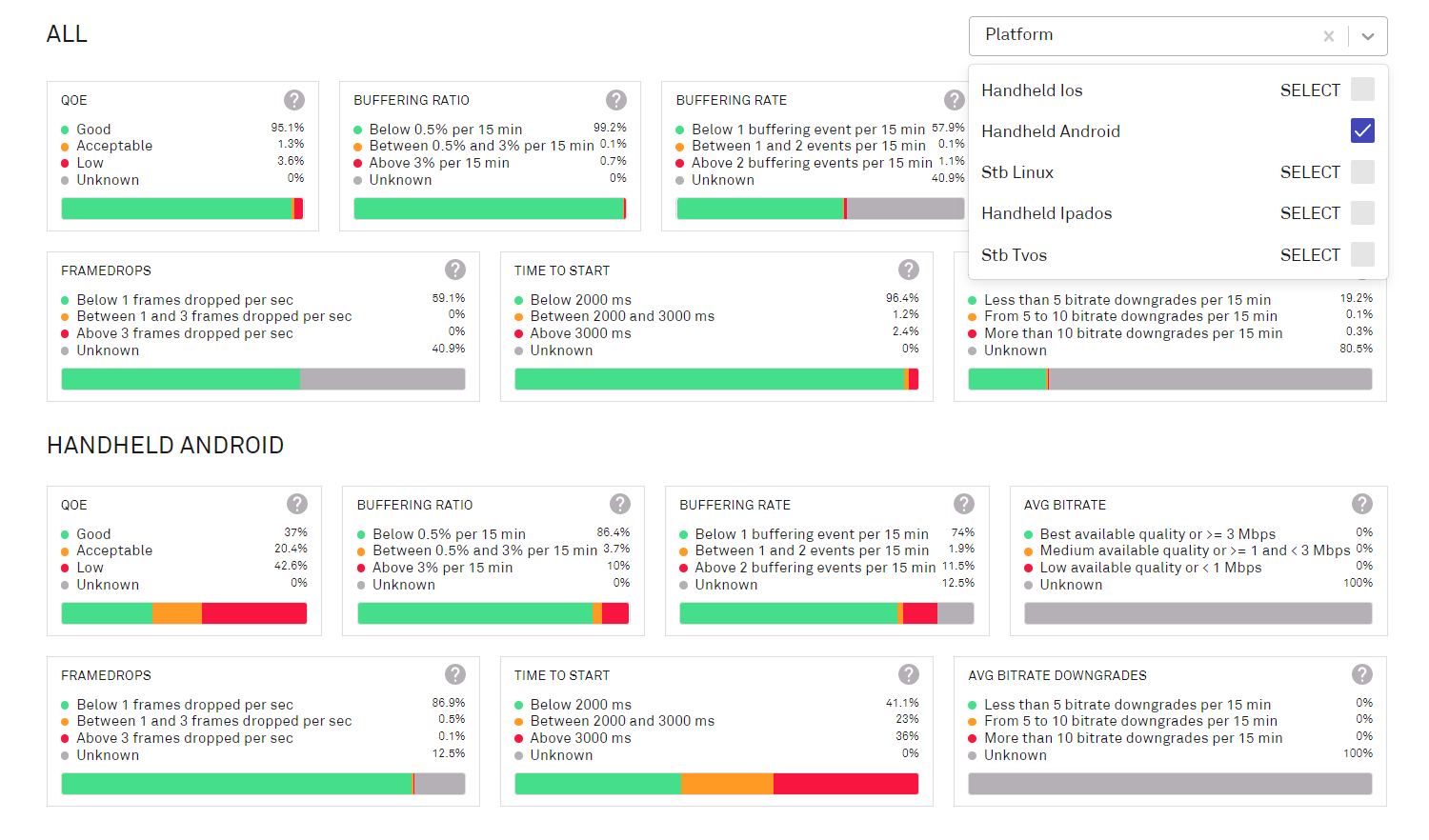Show help for Handheld Android Avg Bitrate
Viewport: 1429px width, 840px height.
tap(1362, 505)
